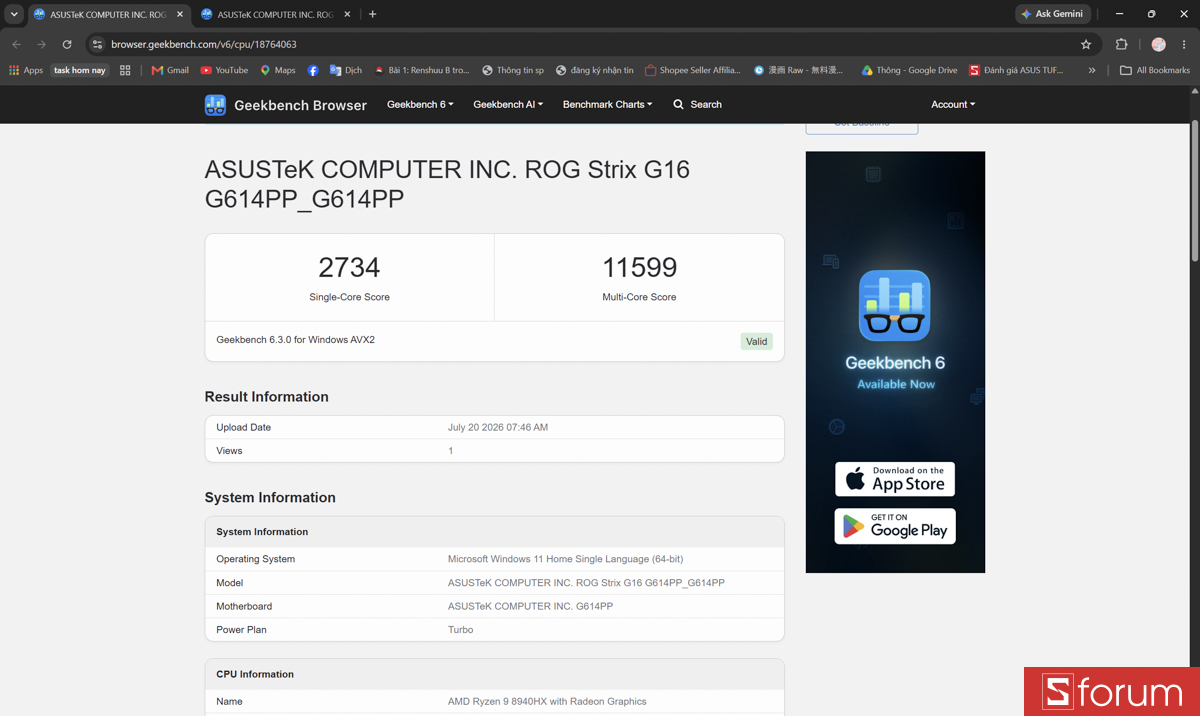Bookmark this page with the star icon
The width and height of the screenshot is (1200, 716).
click(x=1086, y=44)
